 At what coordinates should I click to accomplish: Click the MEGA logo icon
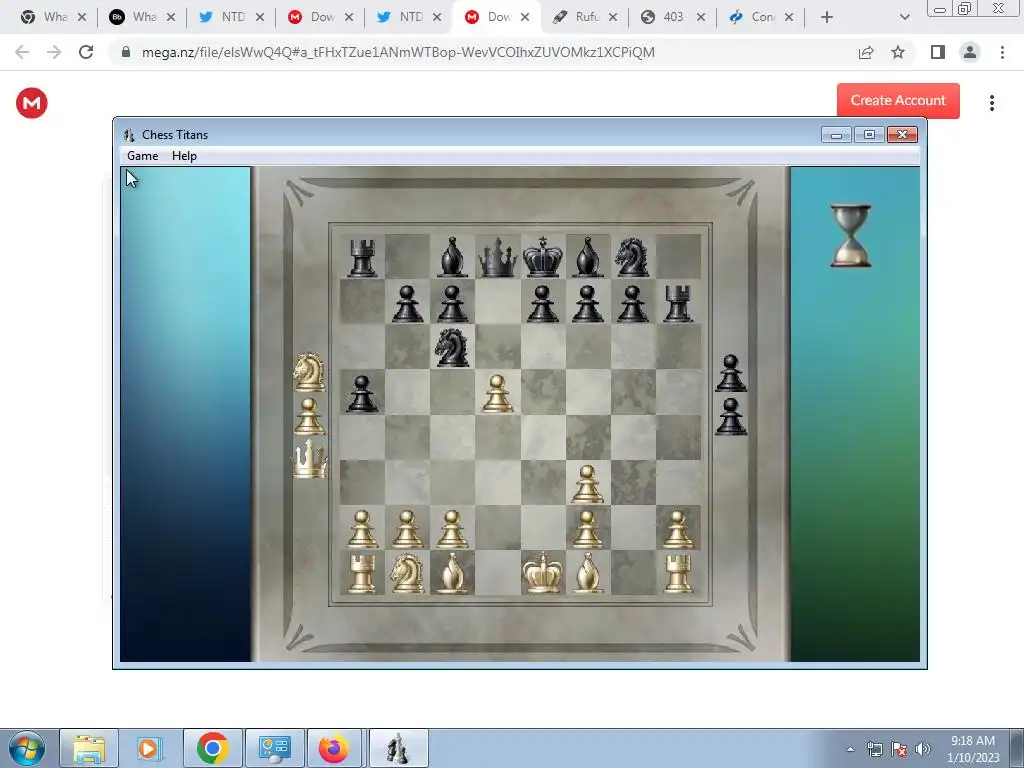[x=31, y=103]
